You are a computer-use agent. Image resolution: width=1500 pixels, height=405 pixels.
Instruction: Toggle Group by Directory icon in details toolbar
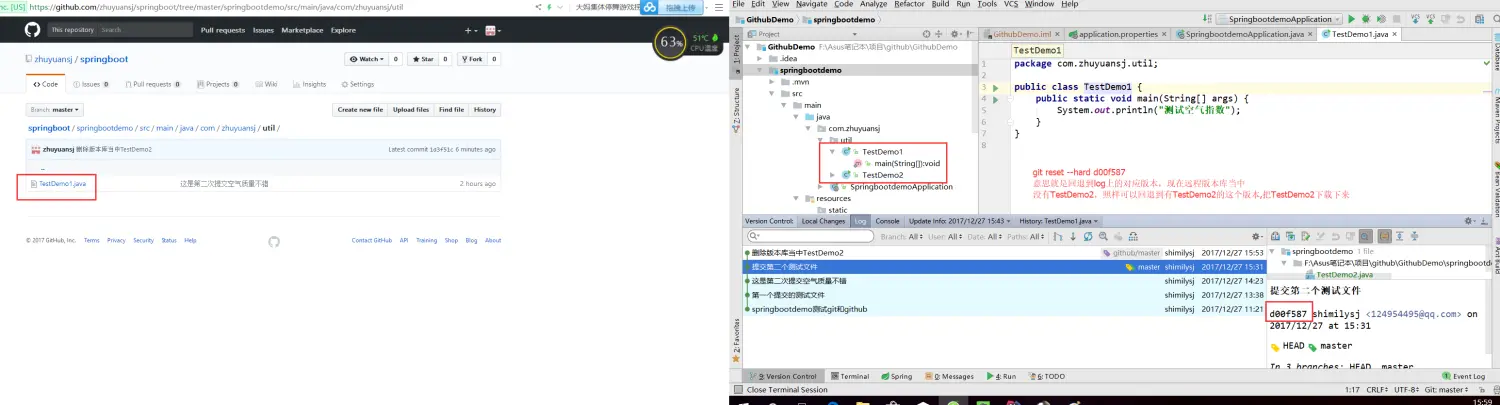click(x=1384, y=237)
